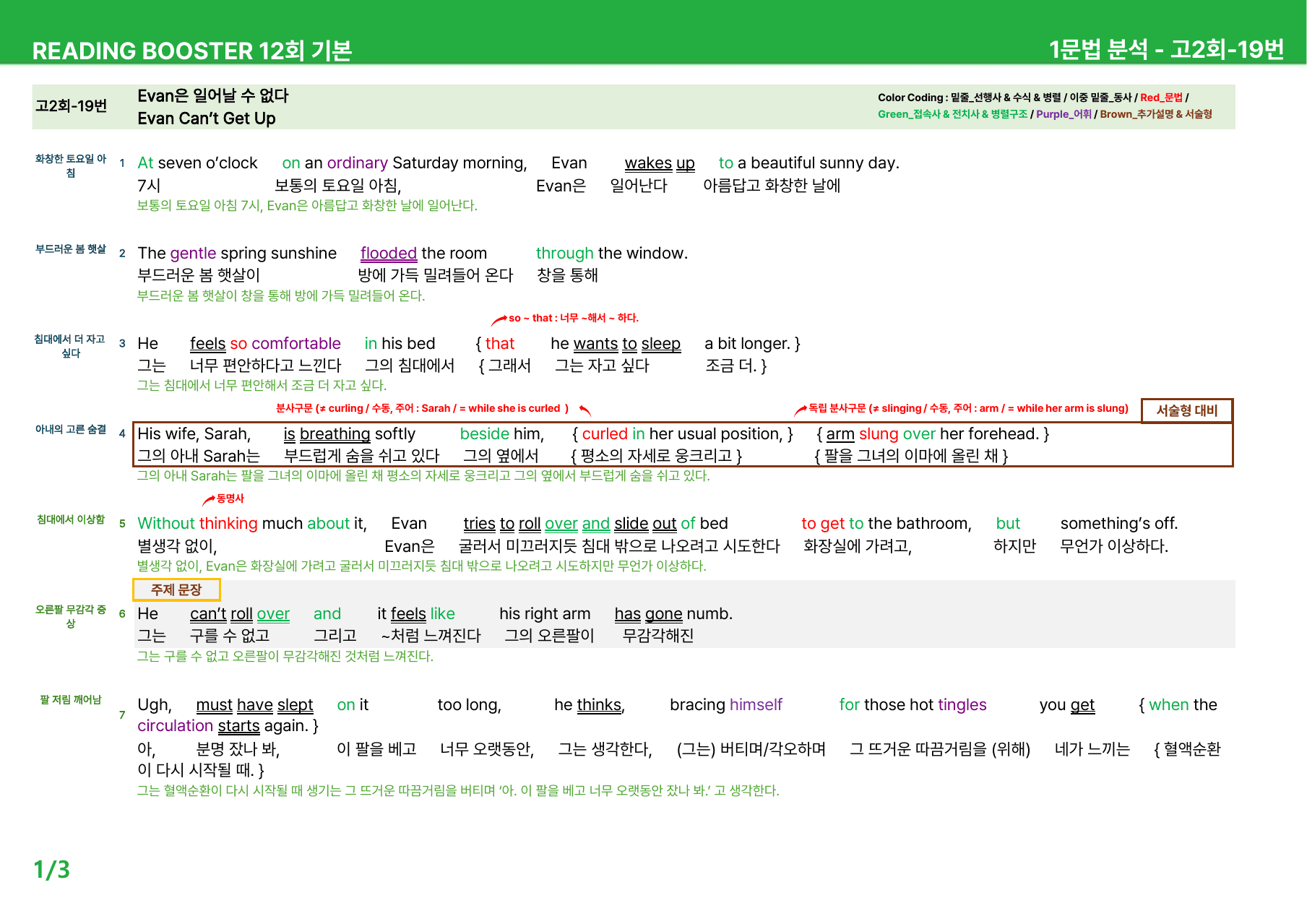1307x924 pixels.
Task: Click the green translation of sentence 1
Action: tap(307, 205)
